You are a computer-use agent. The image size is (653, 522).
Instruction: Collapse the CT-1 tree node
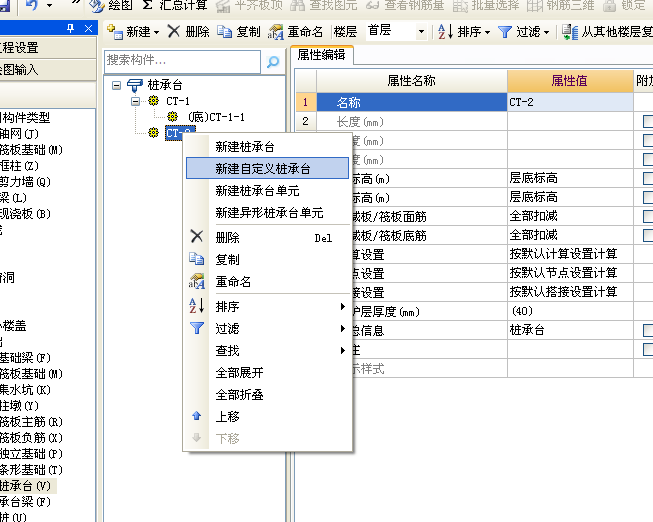point(135,101)
